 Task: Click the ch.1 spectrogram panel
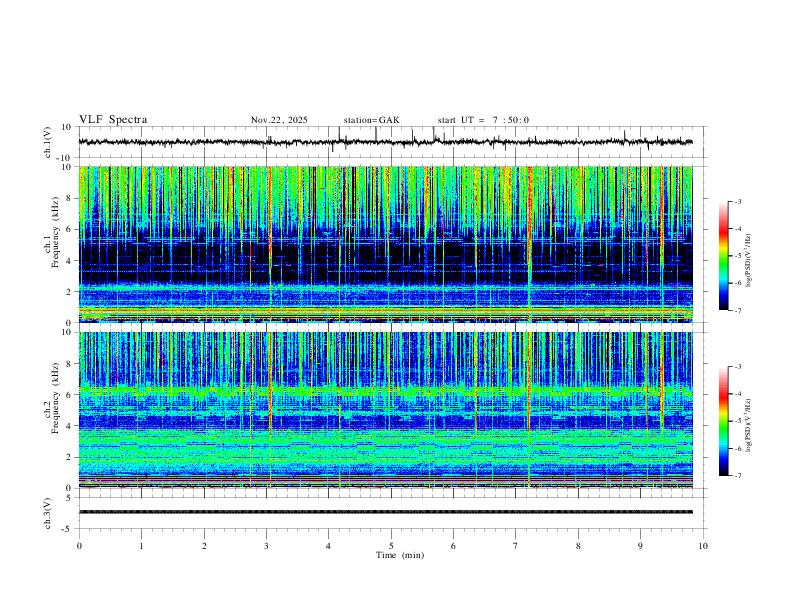(x=386, y=244)
